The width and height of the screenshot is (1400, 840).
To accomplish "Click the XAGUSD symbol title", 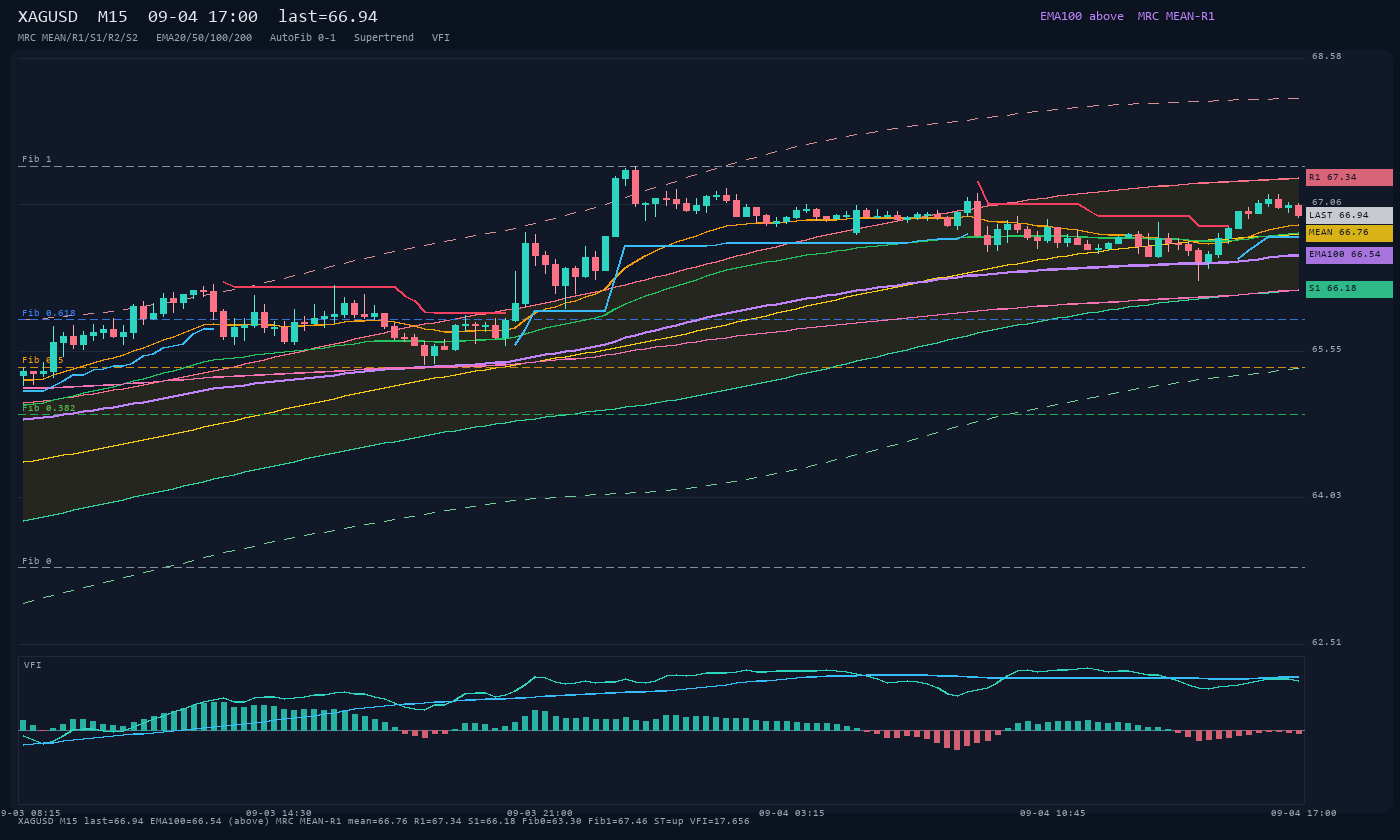I will 47,17.
